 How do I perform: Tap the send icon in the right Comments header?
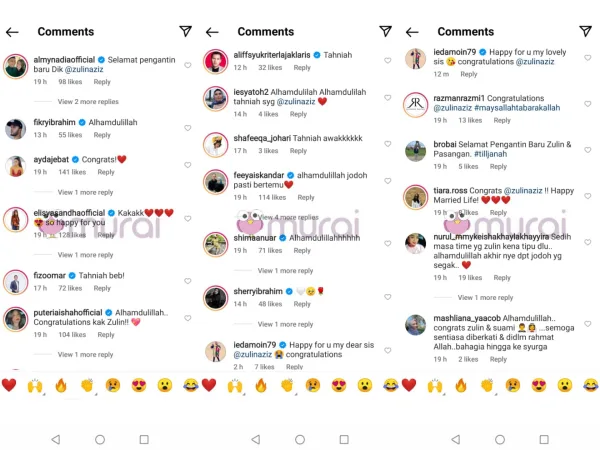[585, 32]
